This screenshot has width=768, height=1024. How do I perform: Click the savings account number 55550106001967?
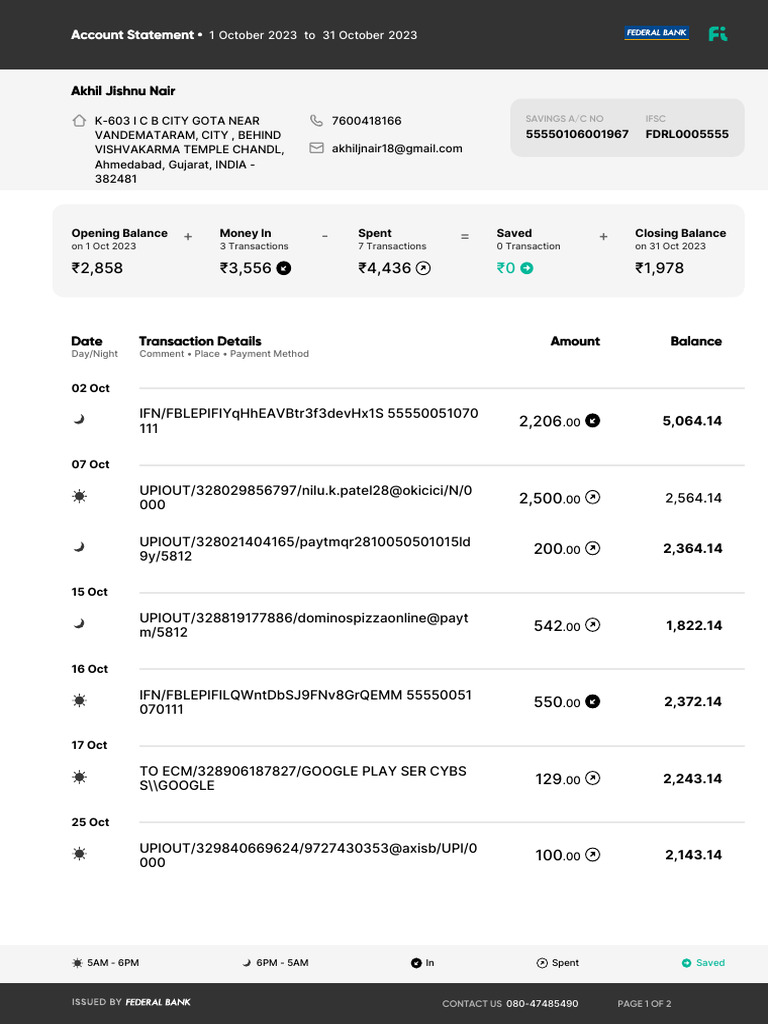pyautogui.click(x=577, y=134)
